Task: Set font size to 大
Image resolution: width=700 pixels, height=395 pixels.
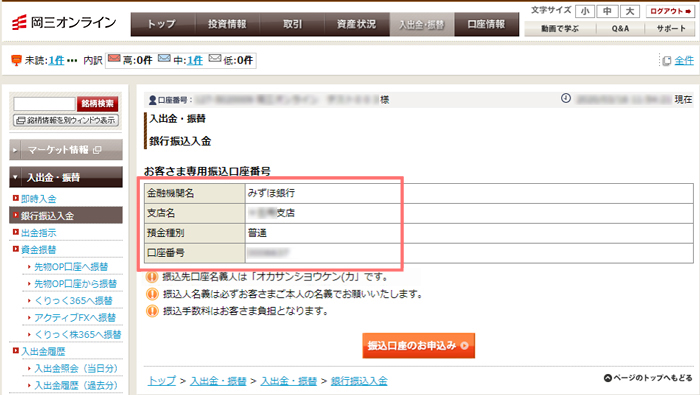Action: click(629, 11)
